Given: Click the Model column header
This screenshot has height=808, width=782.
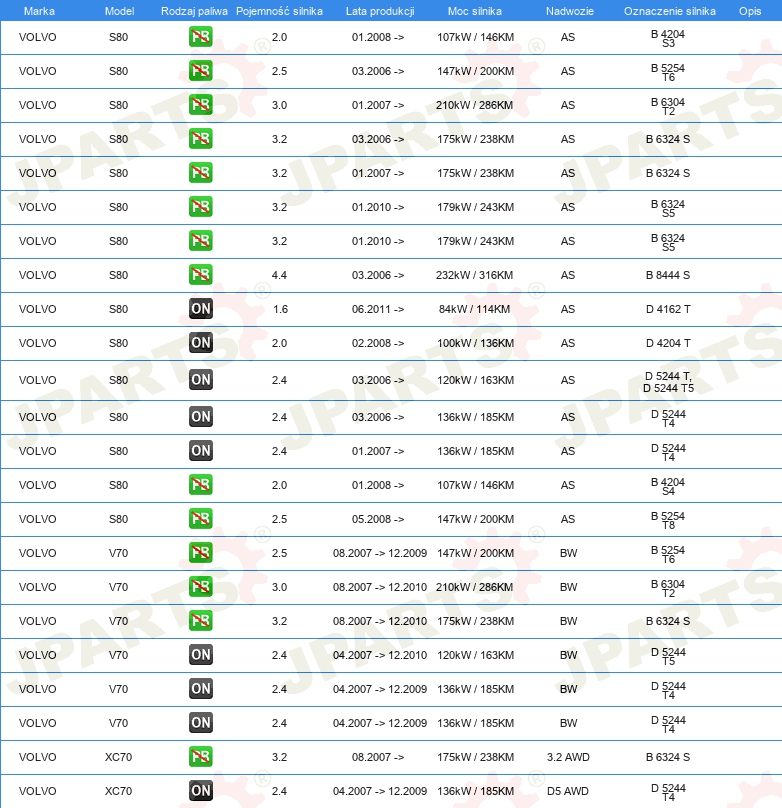Looking at the screenshot, I should pyautogui.click(x=120, y=11).
